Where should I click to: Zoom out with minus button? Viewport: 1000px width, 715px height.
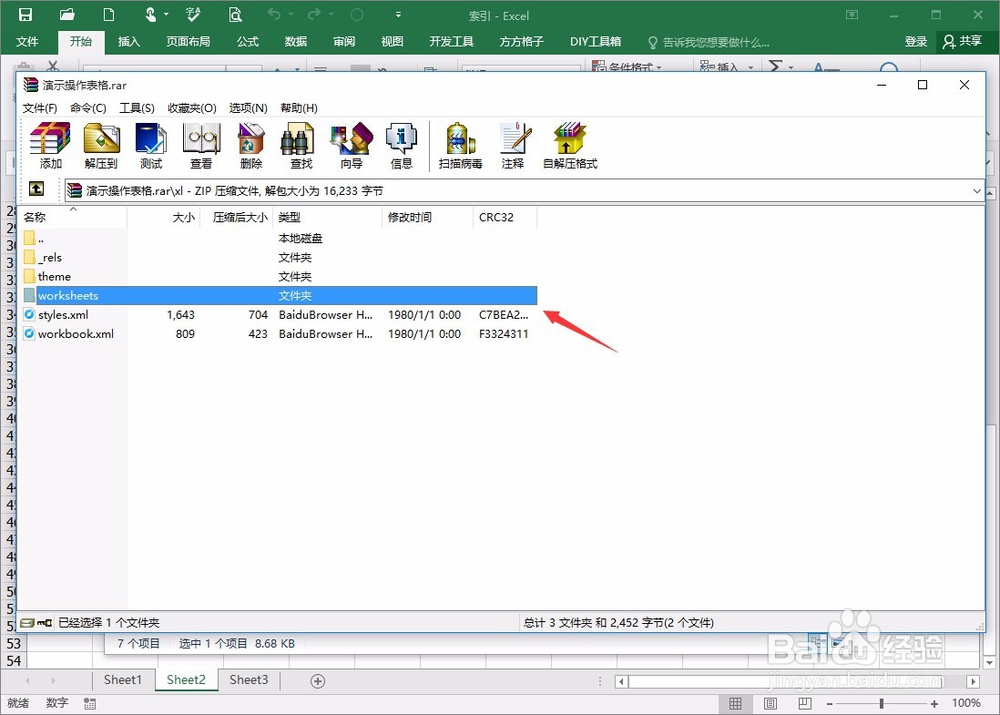pyautogui.click(x=830, y=704)
